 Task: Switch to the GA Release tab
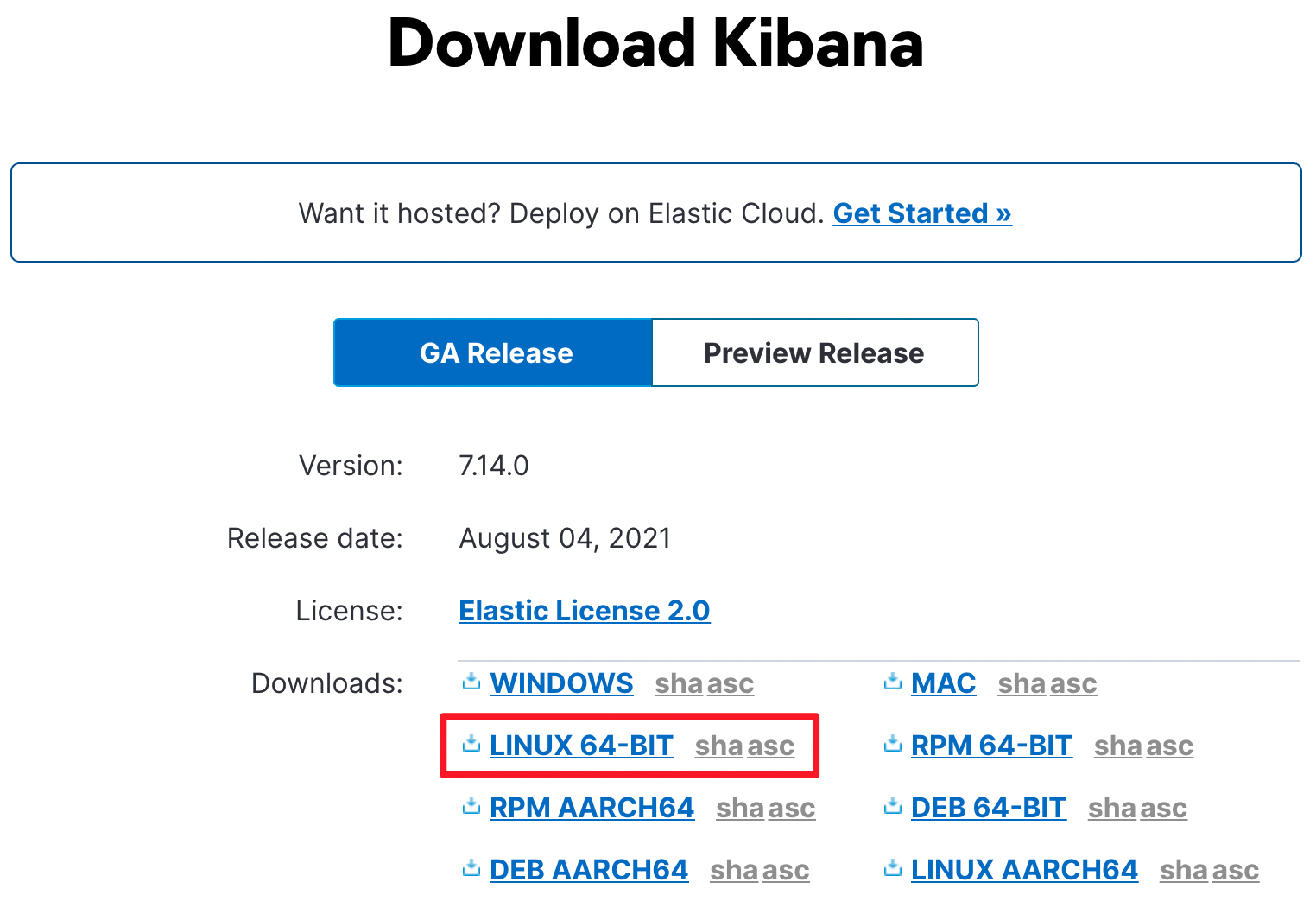[495, 352]
